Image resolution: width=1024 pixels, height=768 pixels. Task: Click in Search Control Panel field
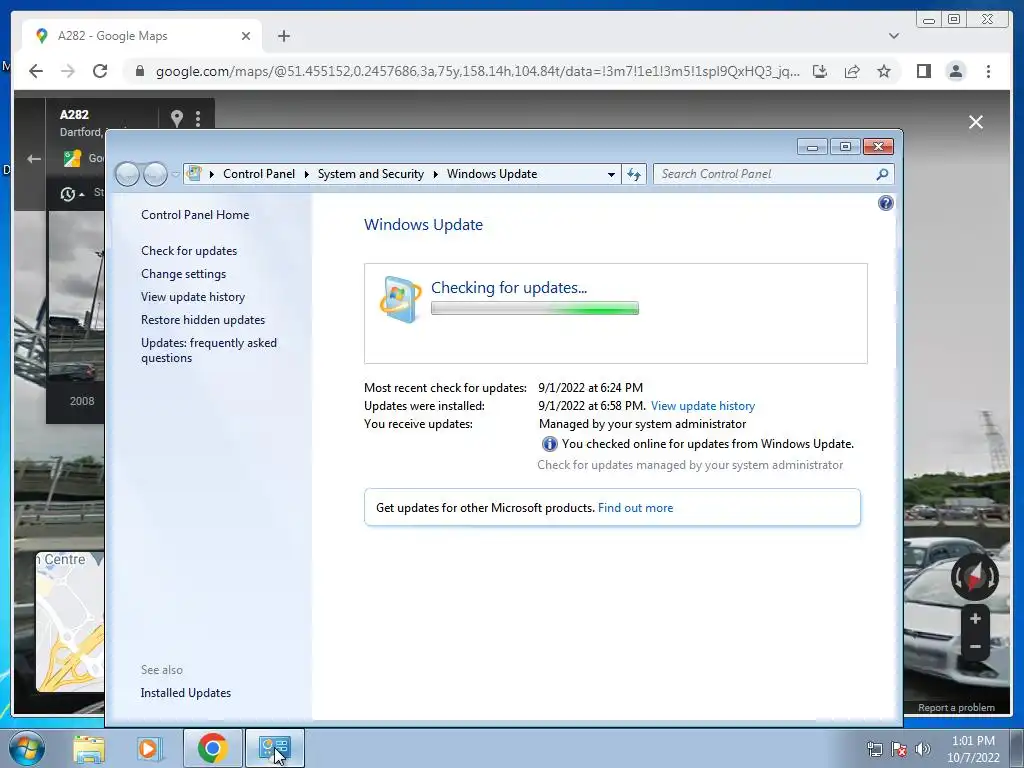coord(764,174)
